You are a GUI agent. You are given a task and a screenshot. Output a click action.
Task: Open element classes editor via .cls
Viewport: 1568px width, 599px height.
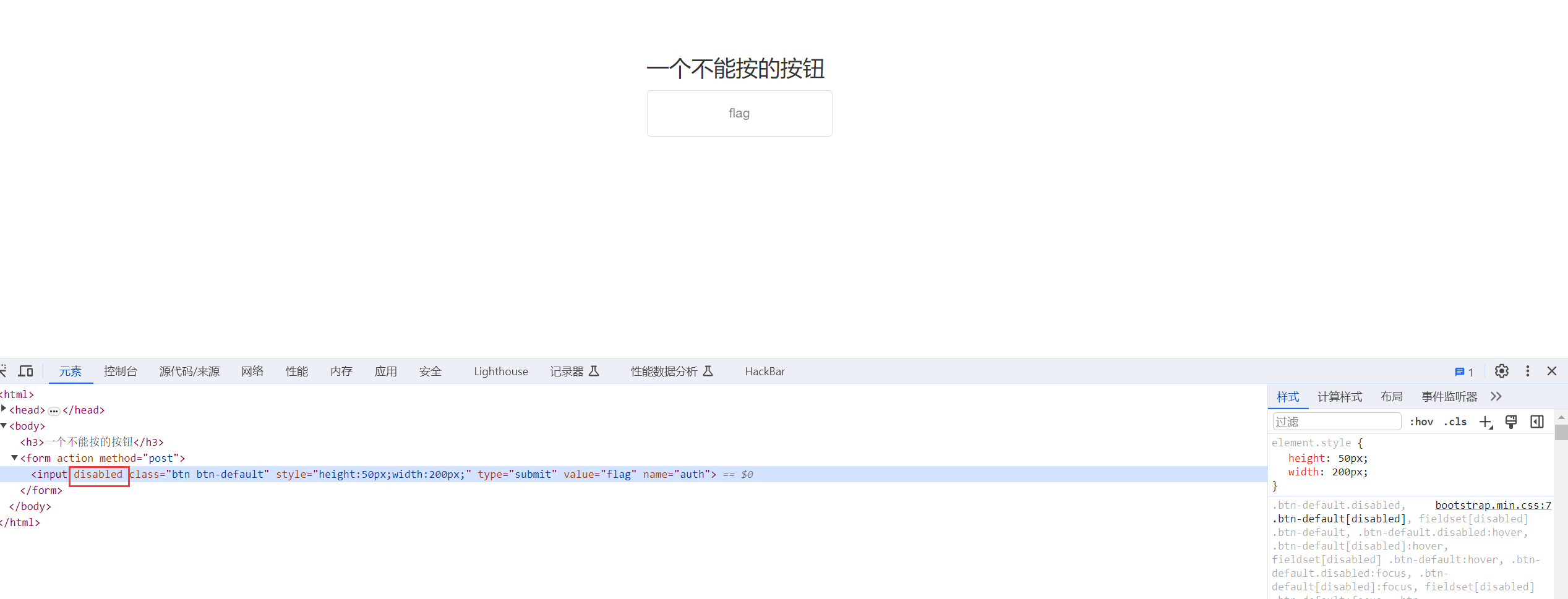click(x=1455, y=422)
